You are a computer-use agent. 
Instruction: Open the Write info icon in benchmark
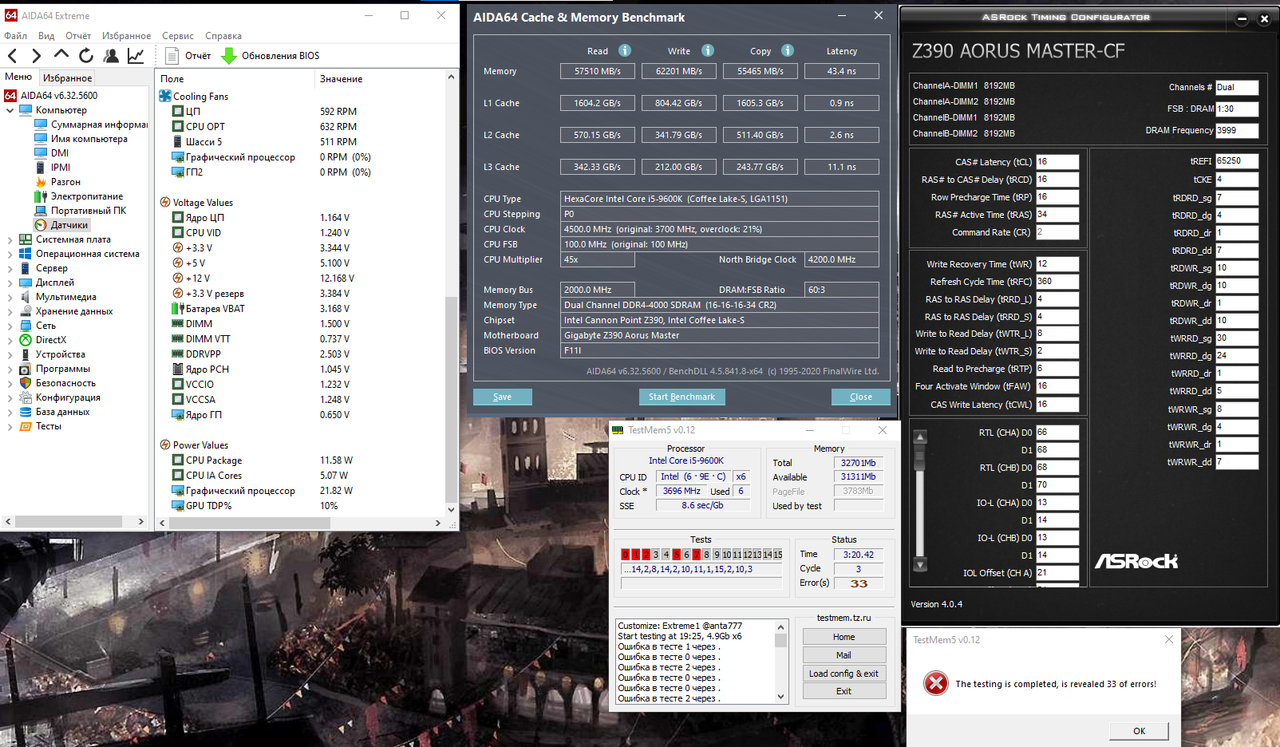pyautogui.click(x=708, y=51)
